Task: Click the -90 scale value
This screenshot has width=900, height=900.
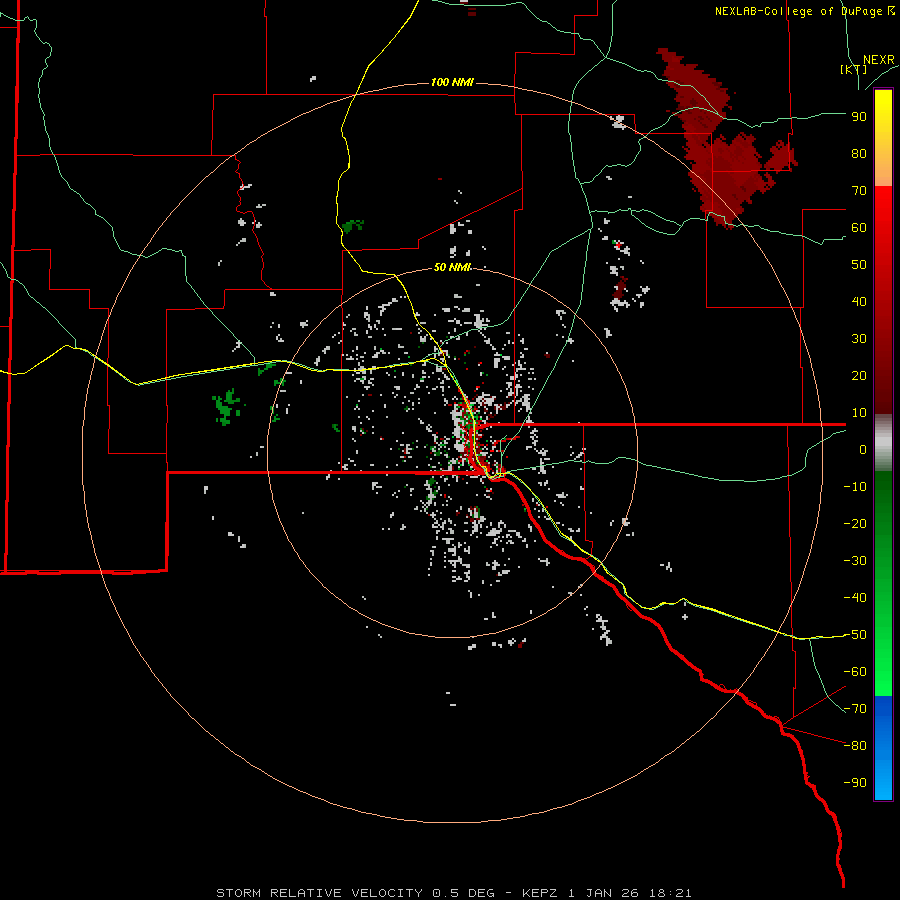Action: (x=855, y=783)
